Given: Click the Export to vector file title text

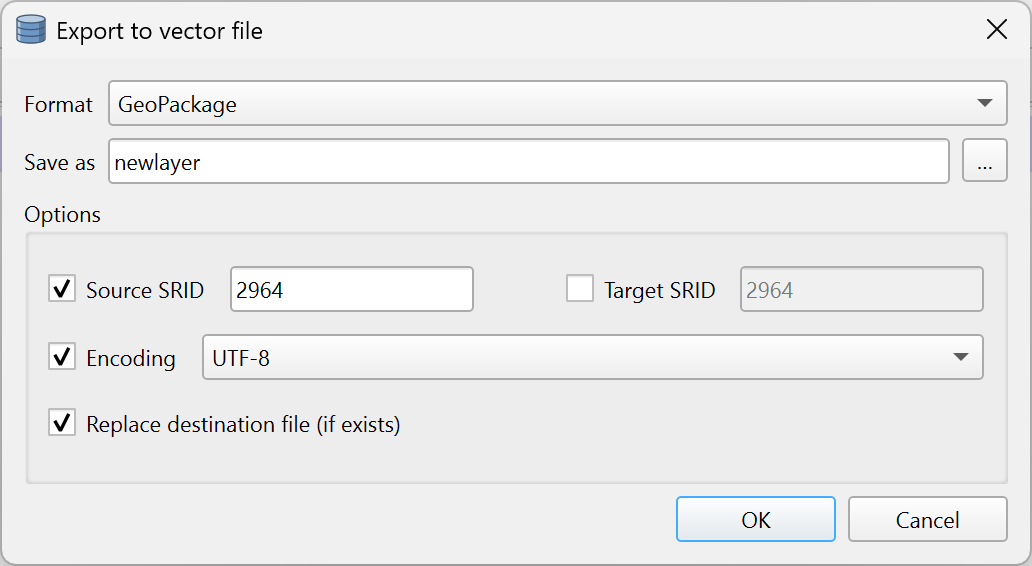Looking at the screenshot, I should pyautogui.click(x=159, y=31).
